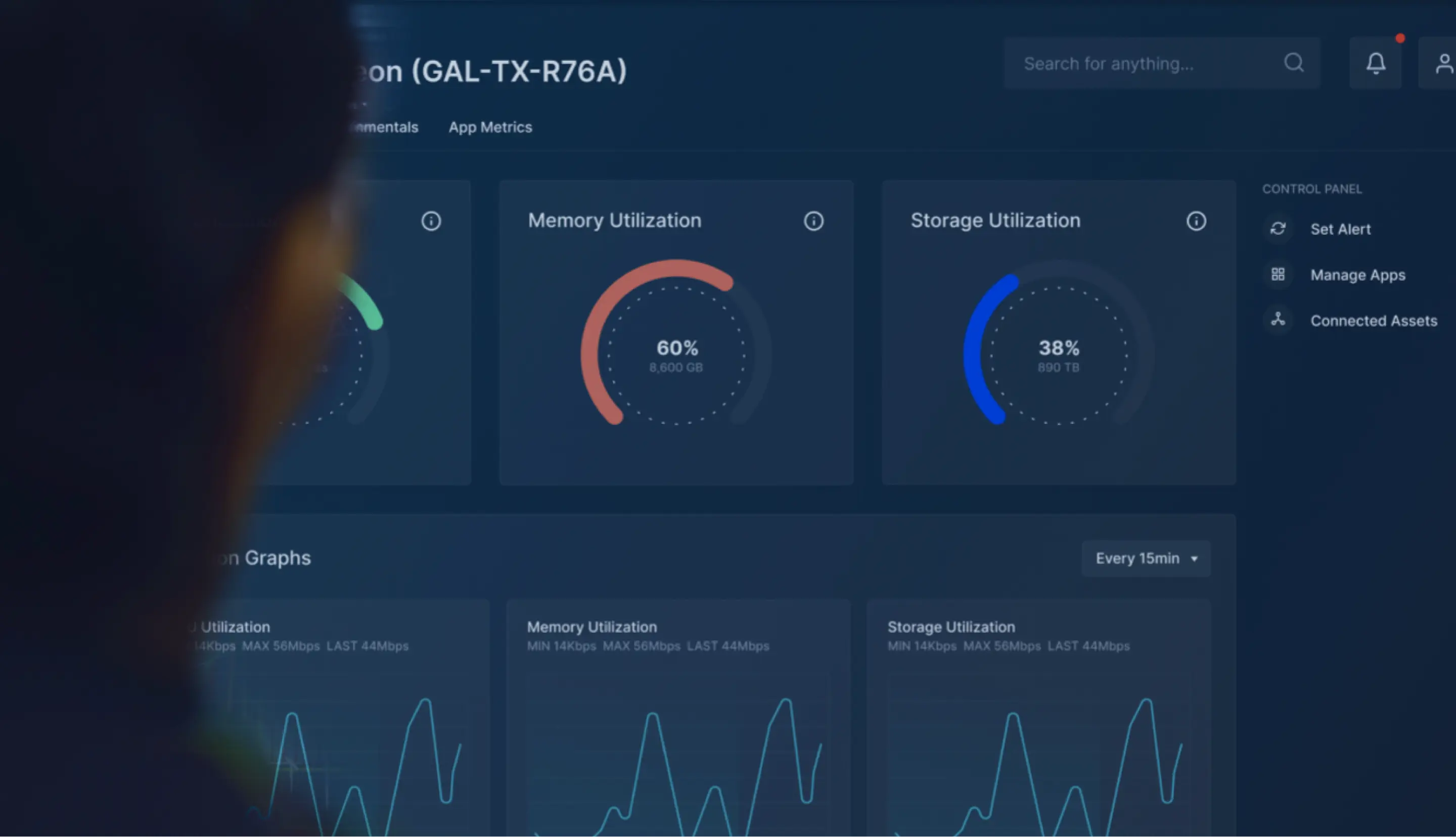This screenshot has height=837, width=1456.
Task: Click the Connected Assets network icon
Action: (1278, 321)
